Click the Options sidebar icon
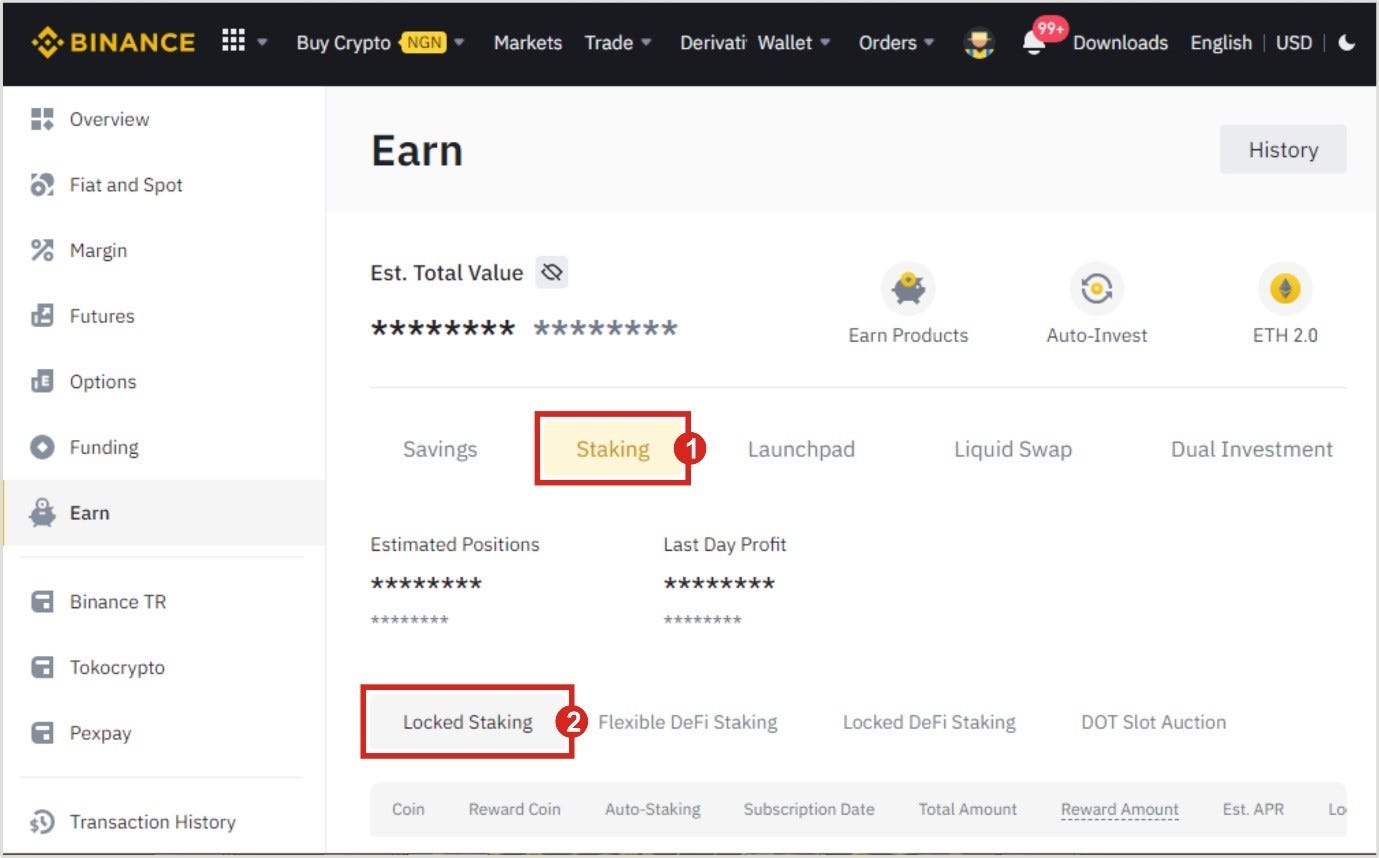This screenshot has height=858, width=1379. point(42,382)
